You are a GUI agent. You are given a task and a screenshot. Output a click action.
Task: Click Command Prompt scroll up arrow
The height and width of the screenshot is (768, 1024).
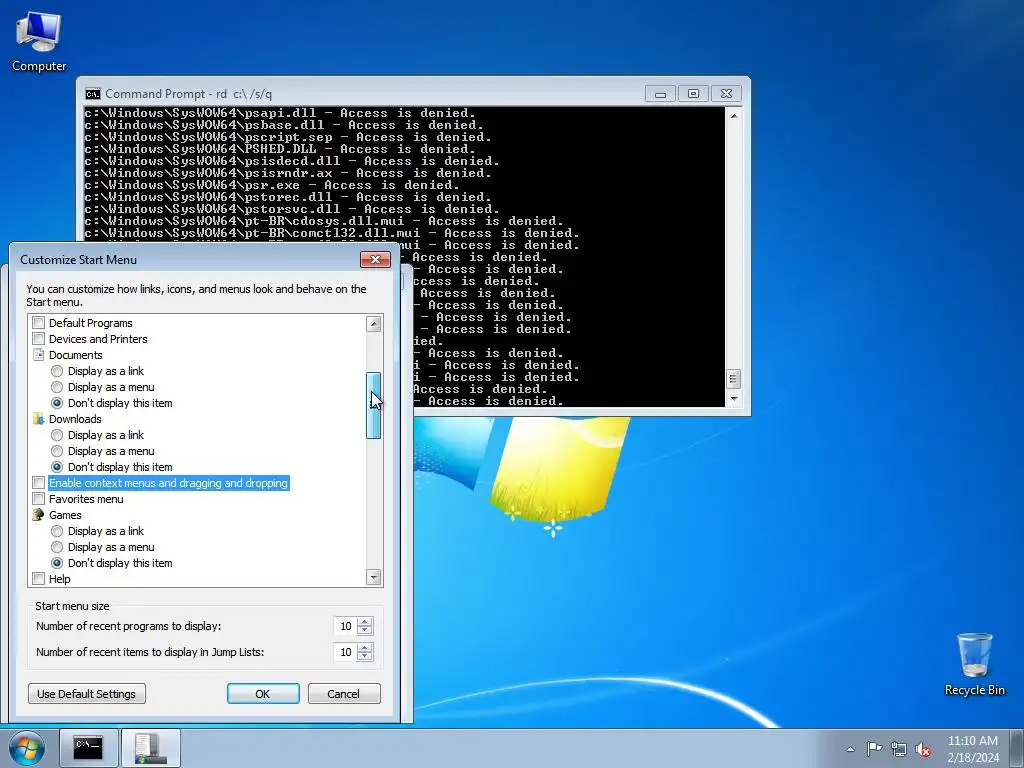(734, 116)
